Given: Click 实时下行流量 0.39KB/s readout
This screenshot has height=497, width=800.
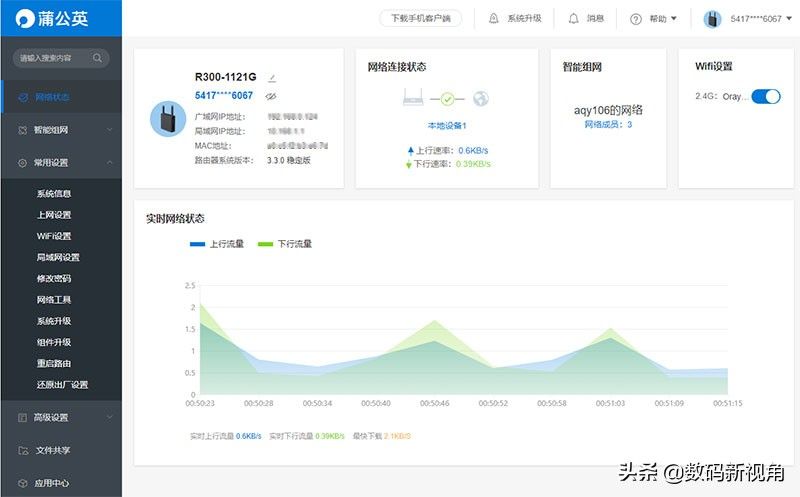Looking at the screenshot, I should [x=307, y=436].
